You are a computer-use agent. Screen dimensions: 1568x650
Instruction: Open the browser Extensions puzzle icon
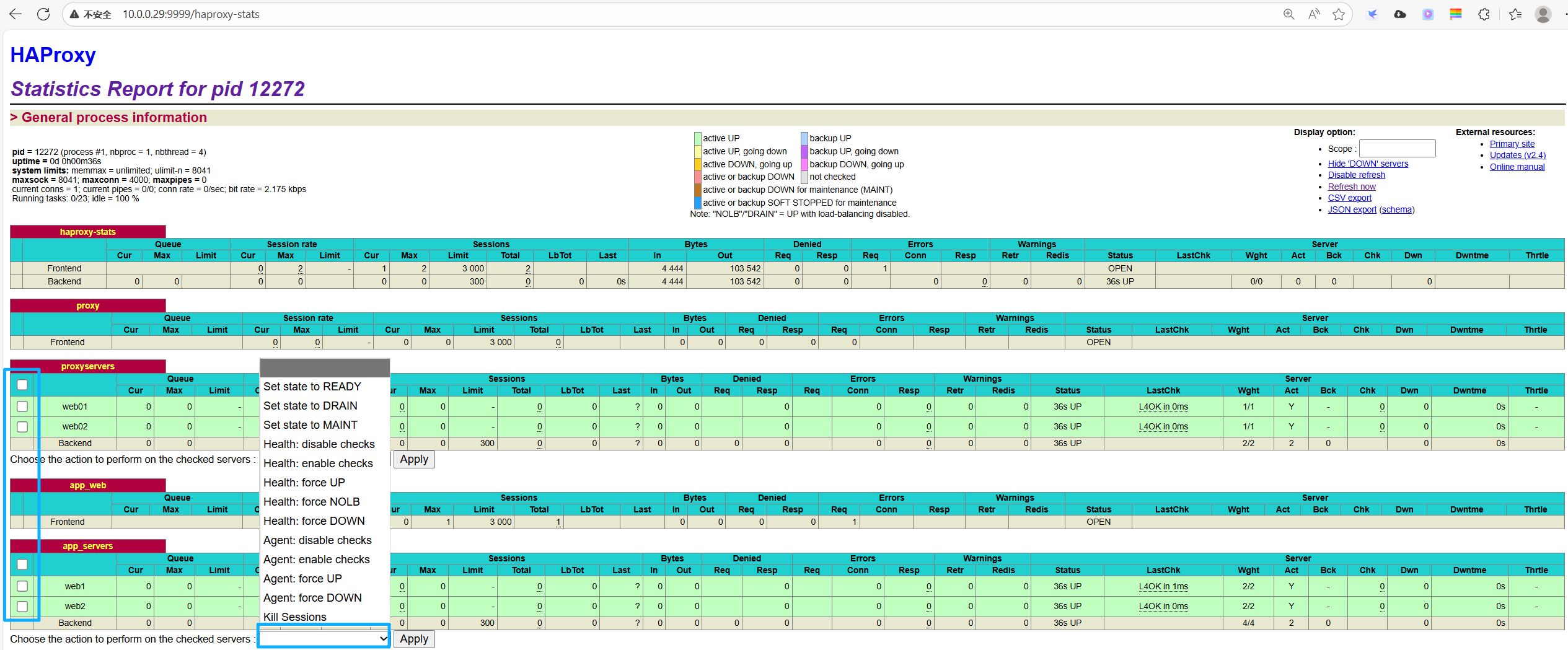1484,14
